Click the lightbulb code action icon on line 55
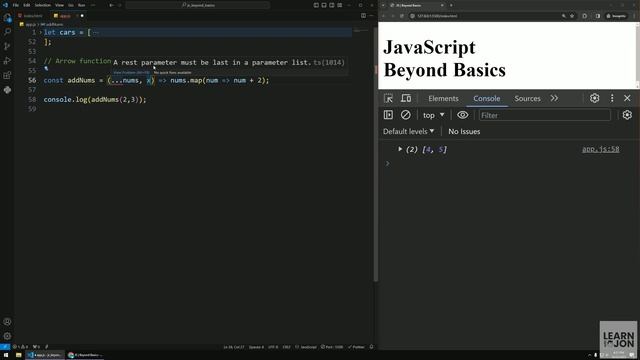This screenshot has height=360, width=640. click(46, 69)
